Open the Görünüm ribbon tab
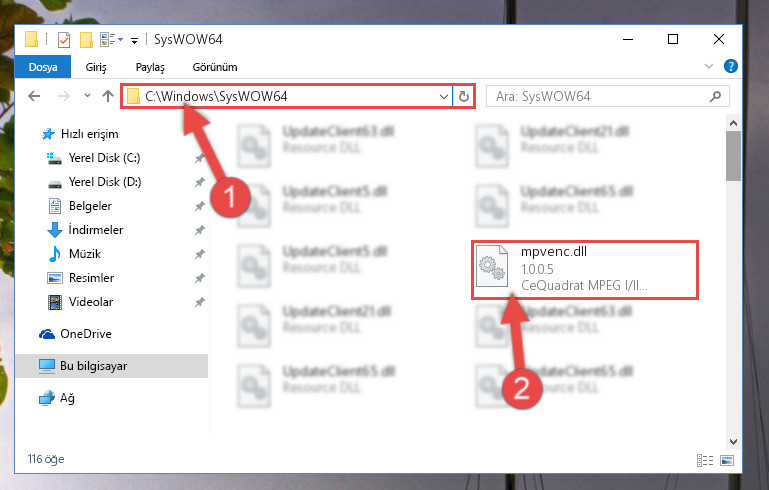This screenshot has width=769, height=490. 215,67
